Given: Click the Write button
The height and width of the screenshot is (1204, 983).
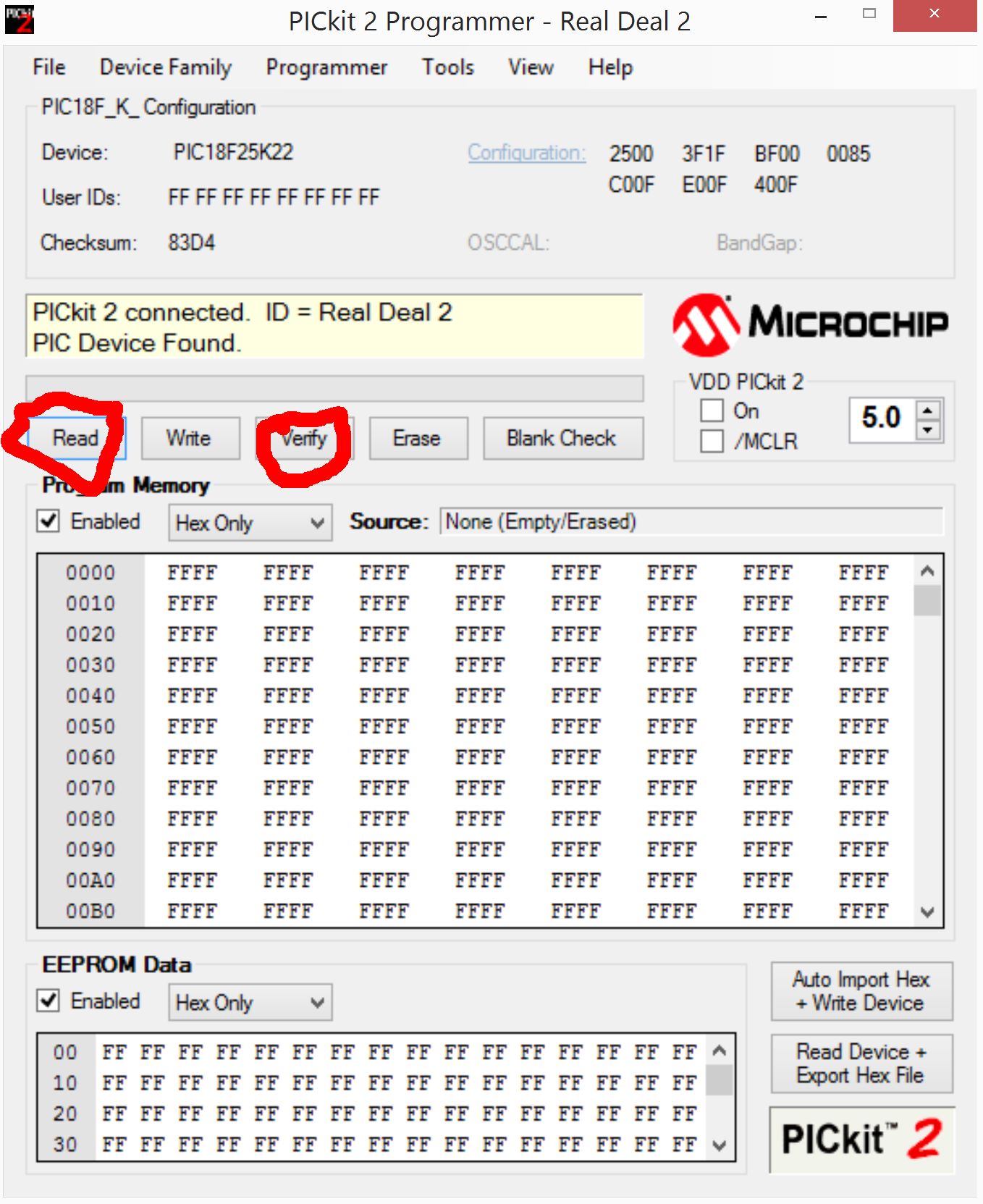Looking at the screenshot, I should click(x=190, y=438).
